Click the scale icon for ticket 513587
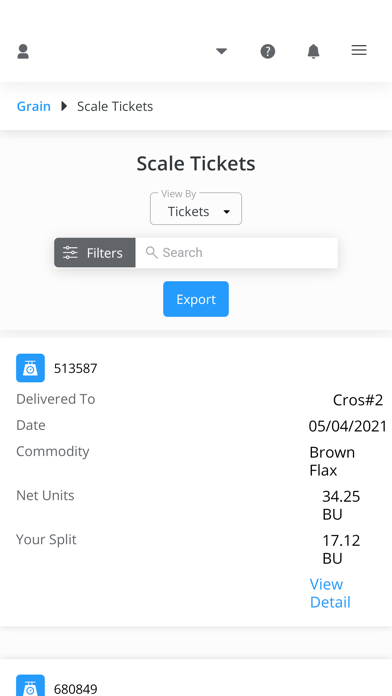Screen dimensions: 392x696 coord(31,368)
